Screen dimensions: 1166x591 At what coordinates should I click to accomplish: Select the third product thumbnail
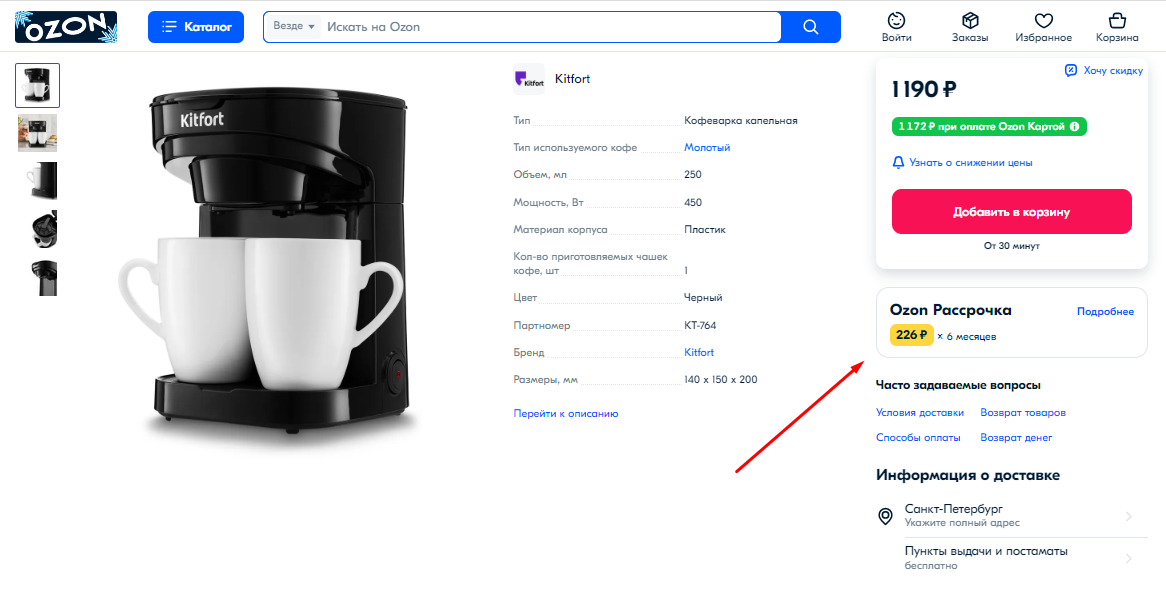click(x=37, y=181)
